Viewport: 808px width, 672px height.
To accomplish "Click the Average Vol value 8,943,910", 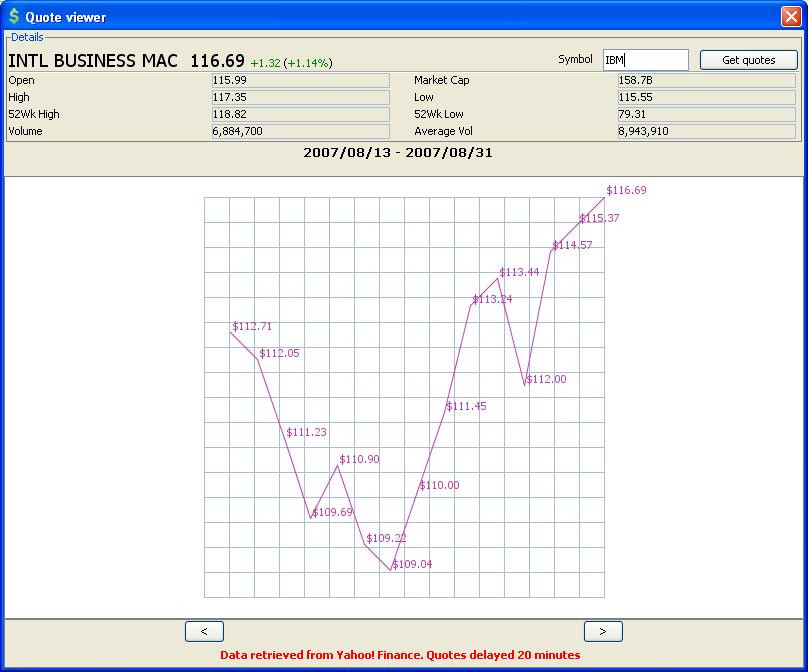I will (706, 131).
